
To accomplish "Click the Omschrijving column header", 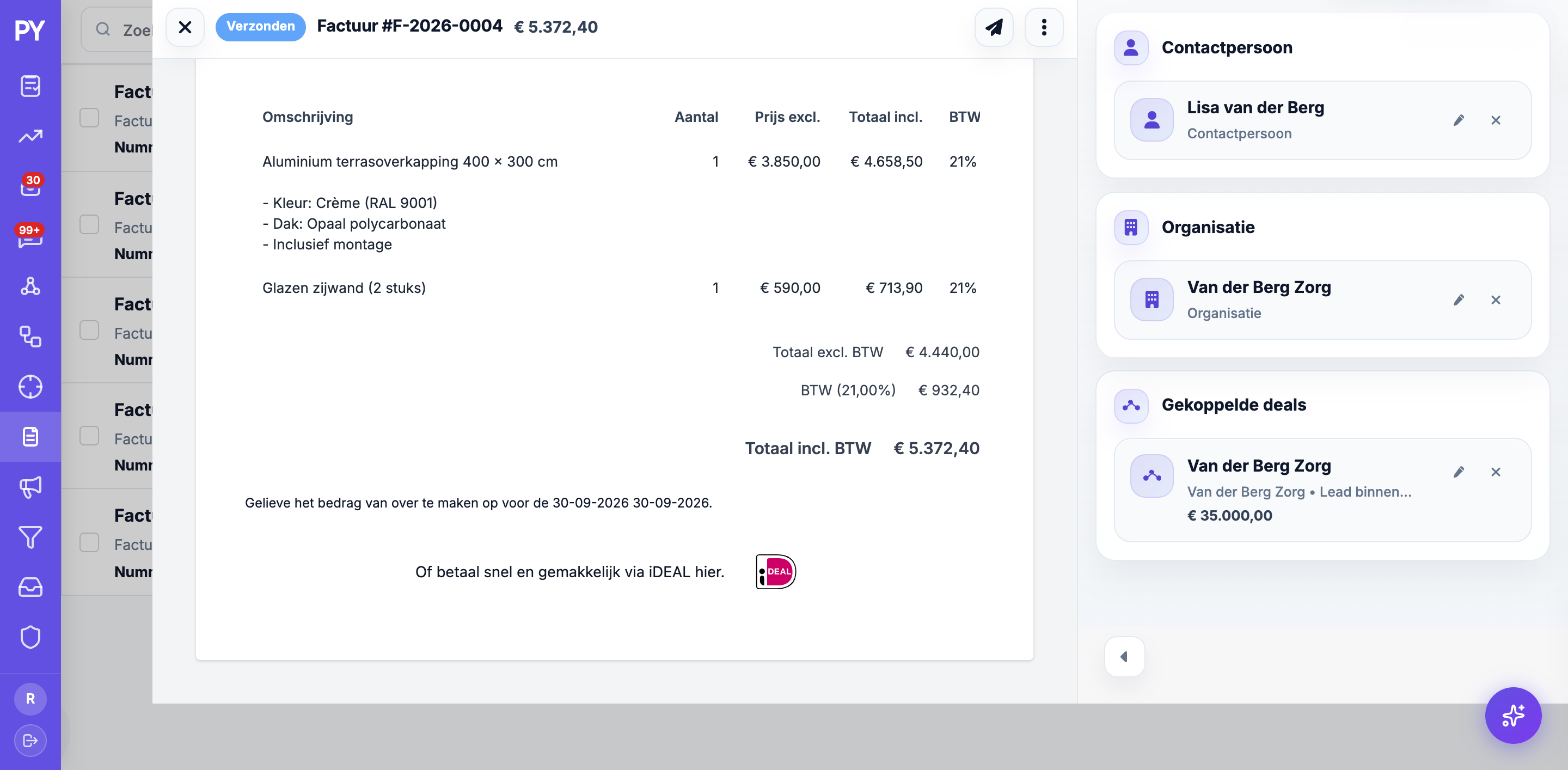I will click(308, 117).
